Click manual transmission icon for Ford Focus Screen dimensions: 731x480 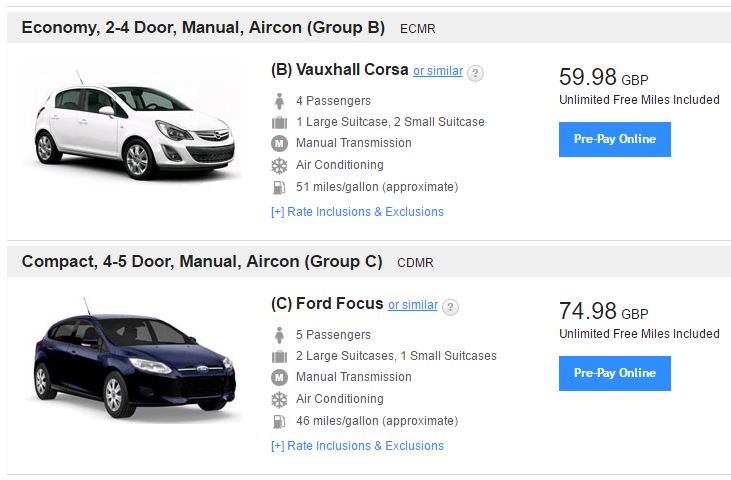pyautogui.click(x=279, y=377)
